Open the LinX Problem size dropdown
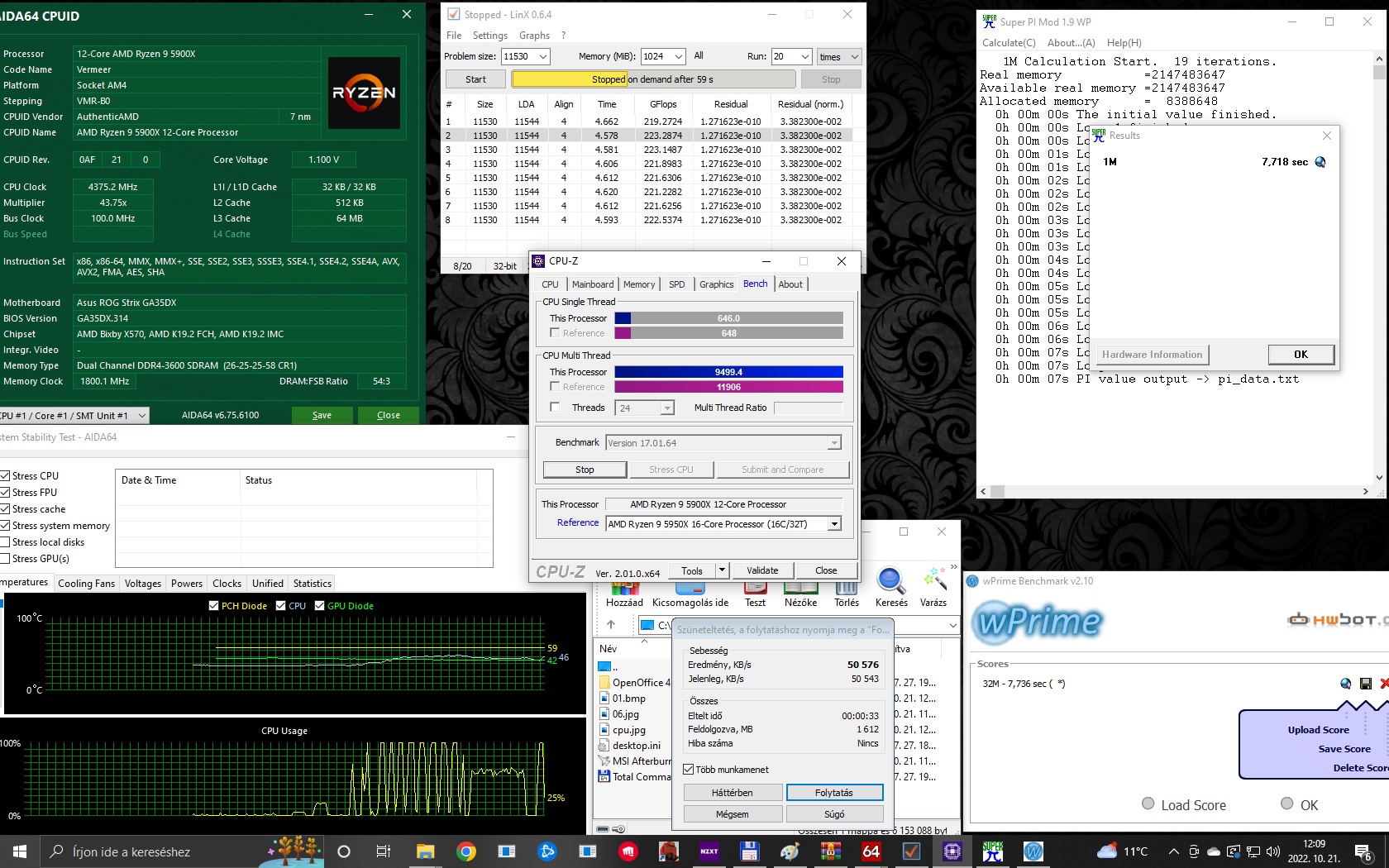Viewport: 1389px width, 868px height. [543, 57]
